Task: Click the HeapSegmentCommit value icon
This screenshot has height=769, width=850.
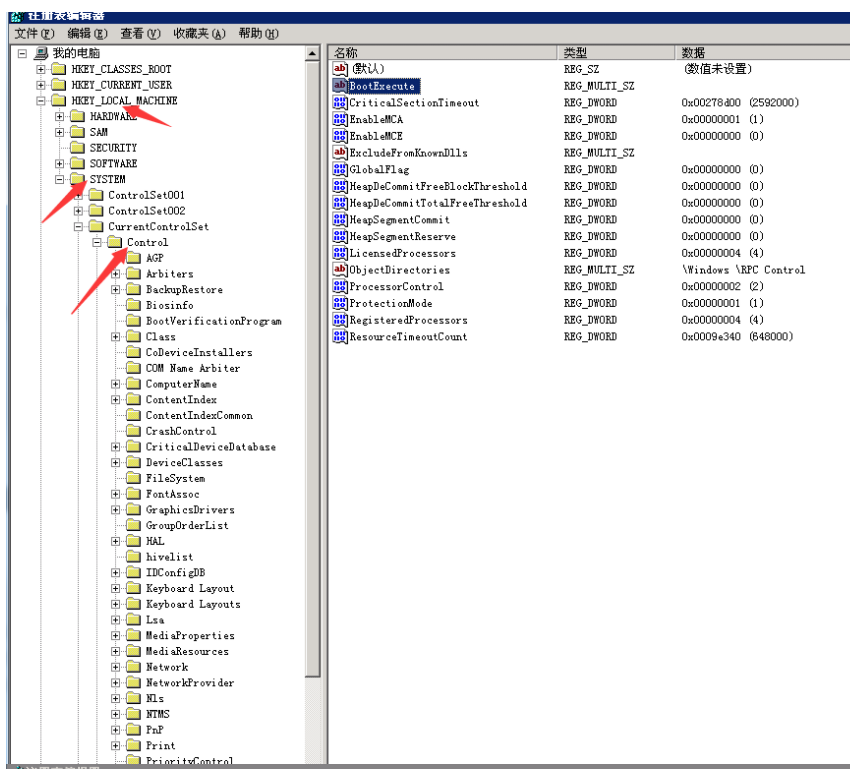Action: pos(340,219)
